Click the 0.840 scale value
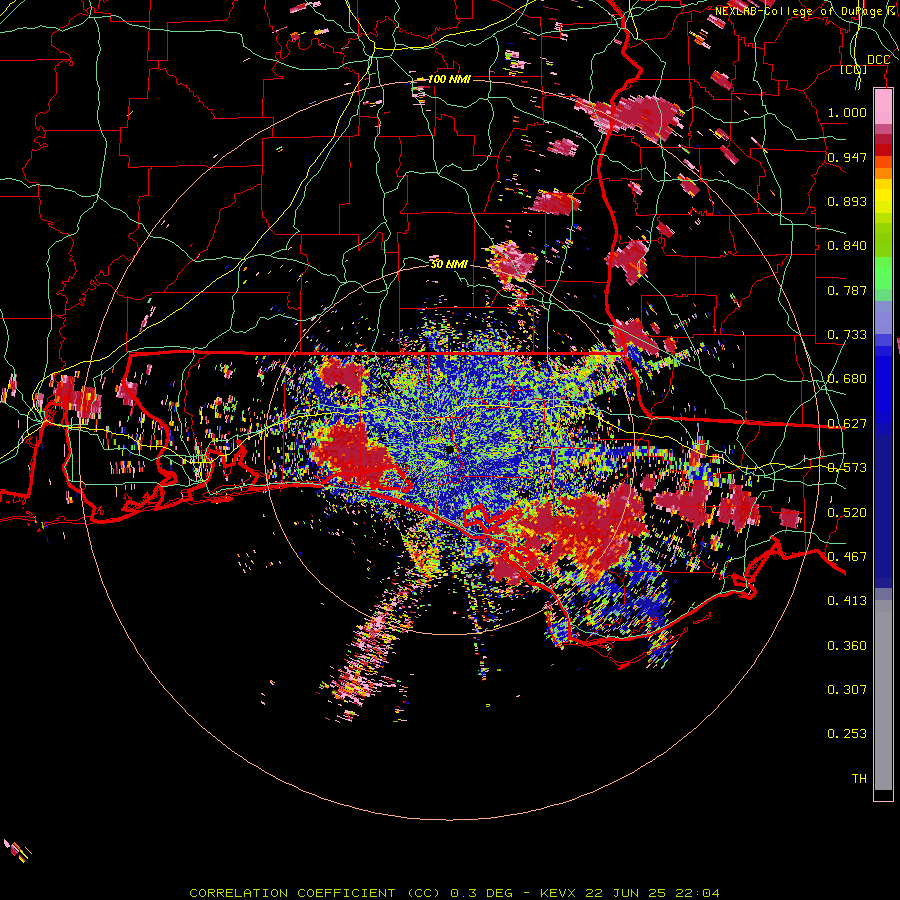The height and width of the screenshot is (900, 900). (x=847, y=246)
